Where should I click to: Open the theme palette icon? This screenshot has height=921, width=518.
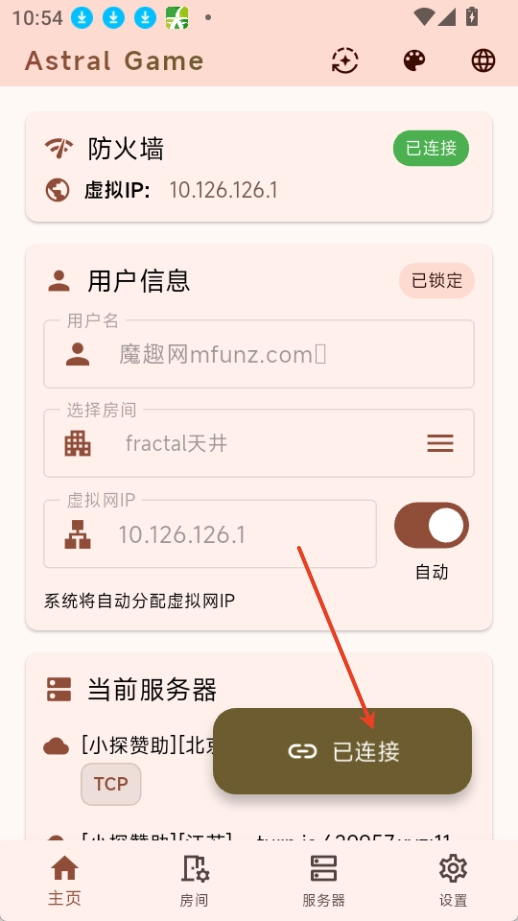tap(414, 60)
